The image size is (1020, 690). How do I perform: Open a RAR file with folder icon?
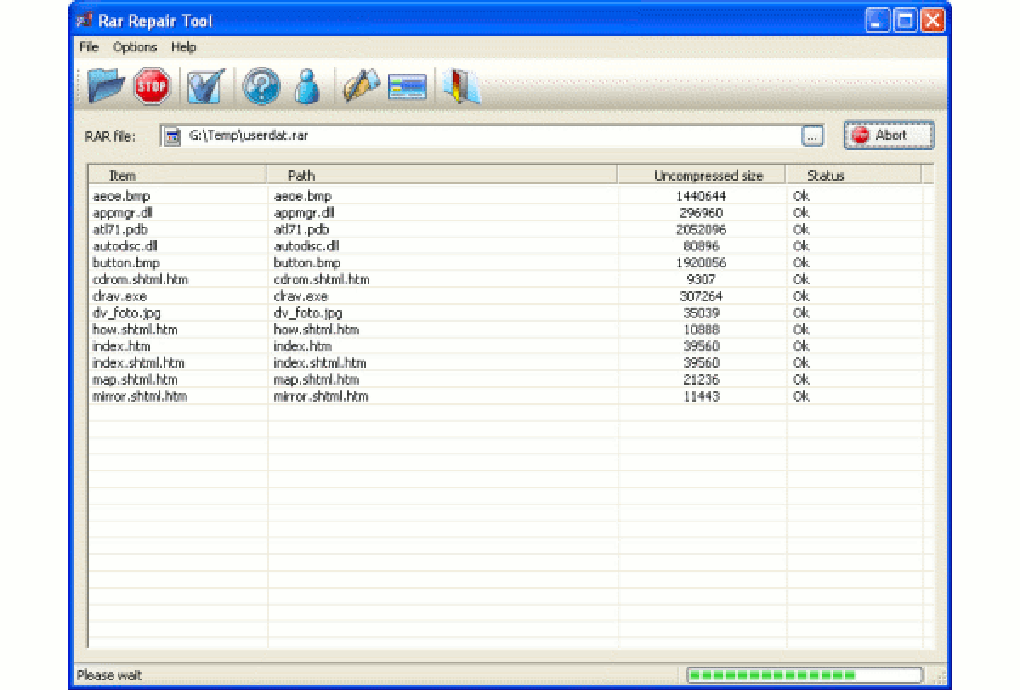(105, 86)
